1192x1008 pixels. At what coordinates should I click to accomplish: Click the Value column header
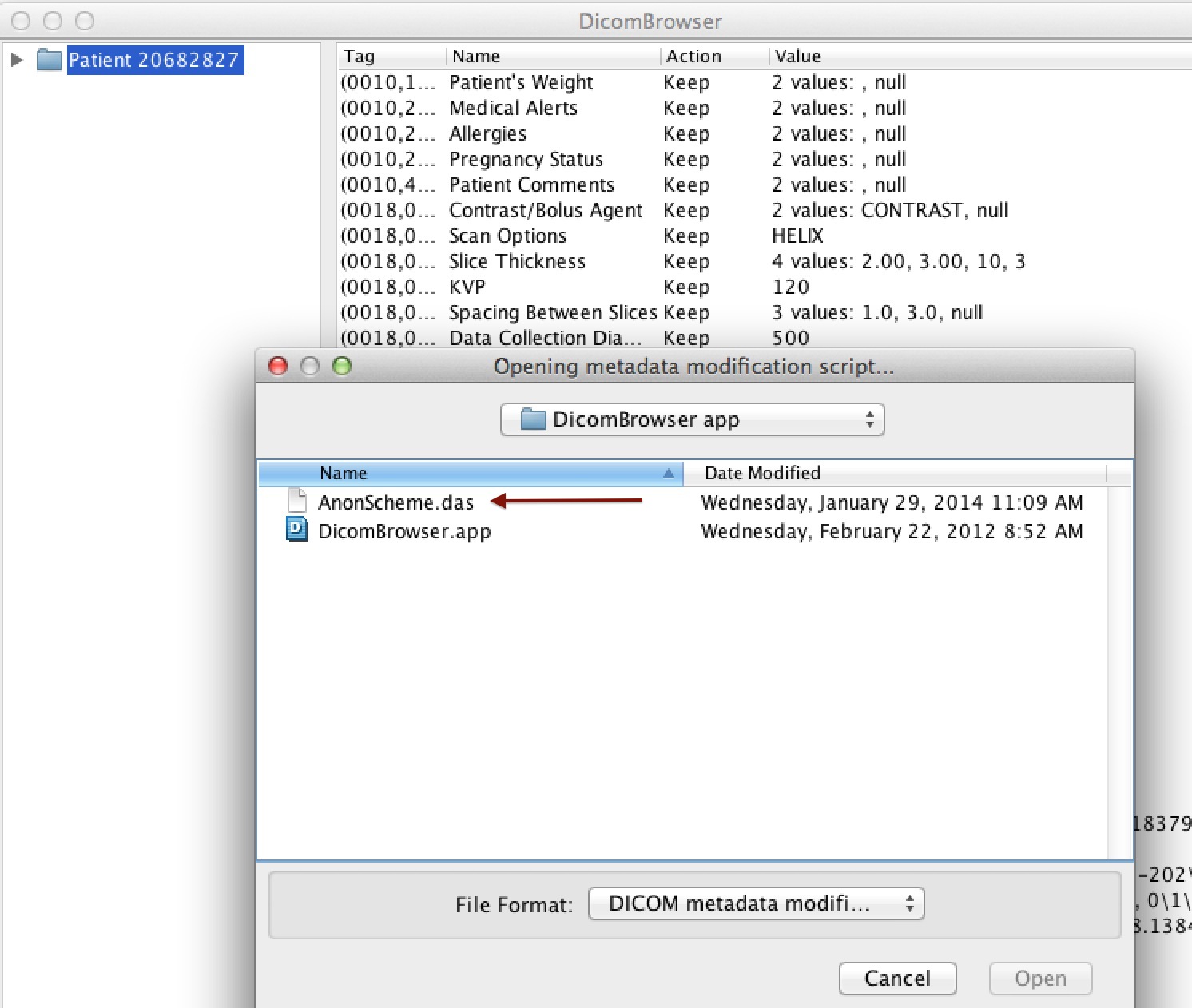click(980, 56)
